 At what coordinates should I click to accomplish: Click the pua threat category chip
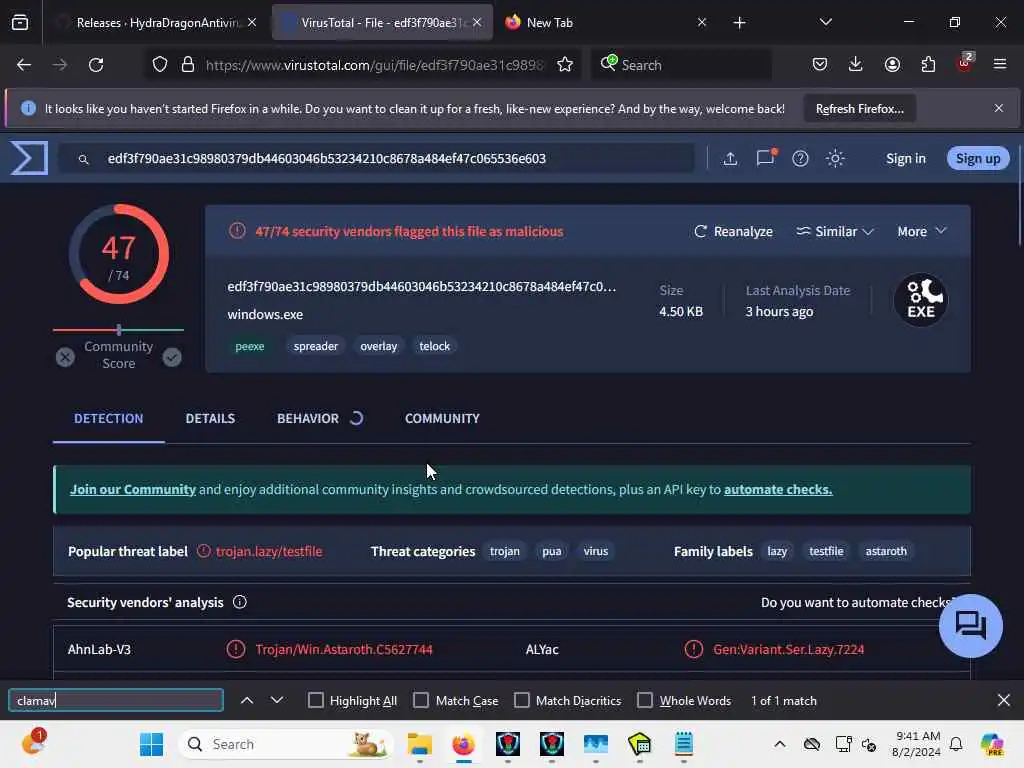pyautogui.click(x=551, y=551)
